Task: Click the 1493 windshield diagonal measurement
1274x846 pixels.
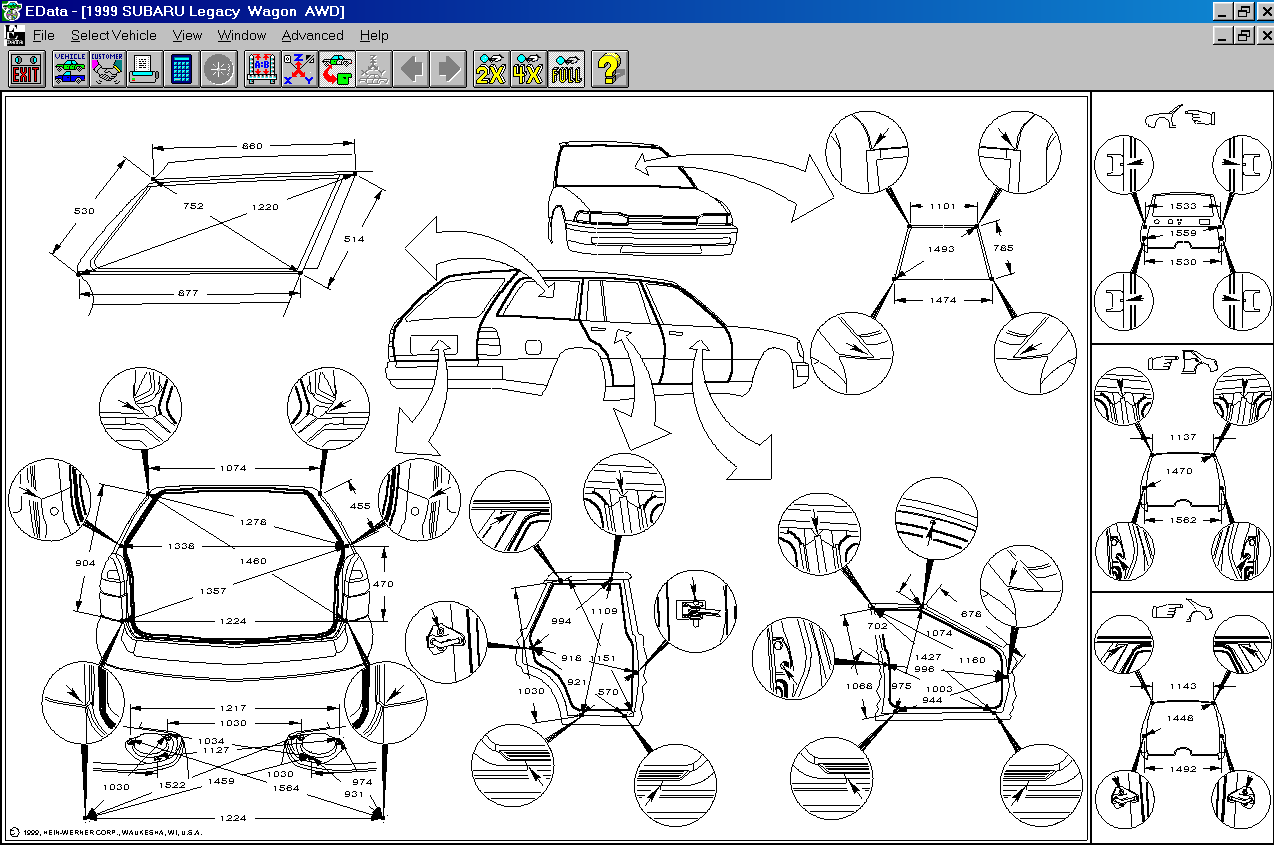Action: 941,249
